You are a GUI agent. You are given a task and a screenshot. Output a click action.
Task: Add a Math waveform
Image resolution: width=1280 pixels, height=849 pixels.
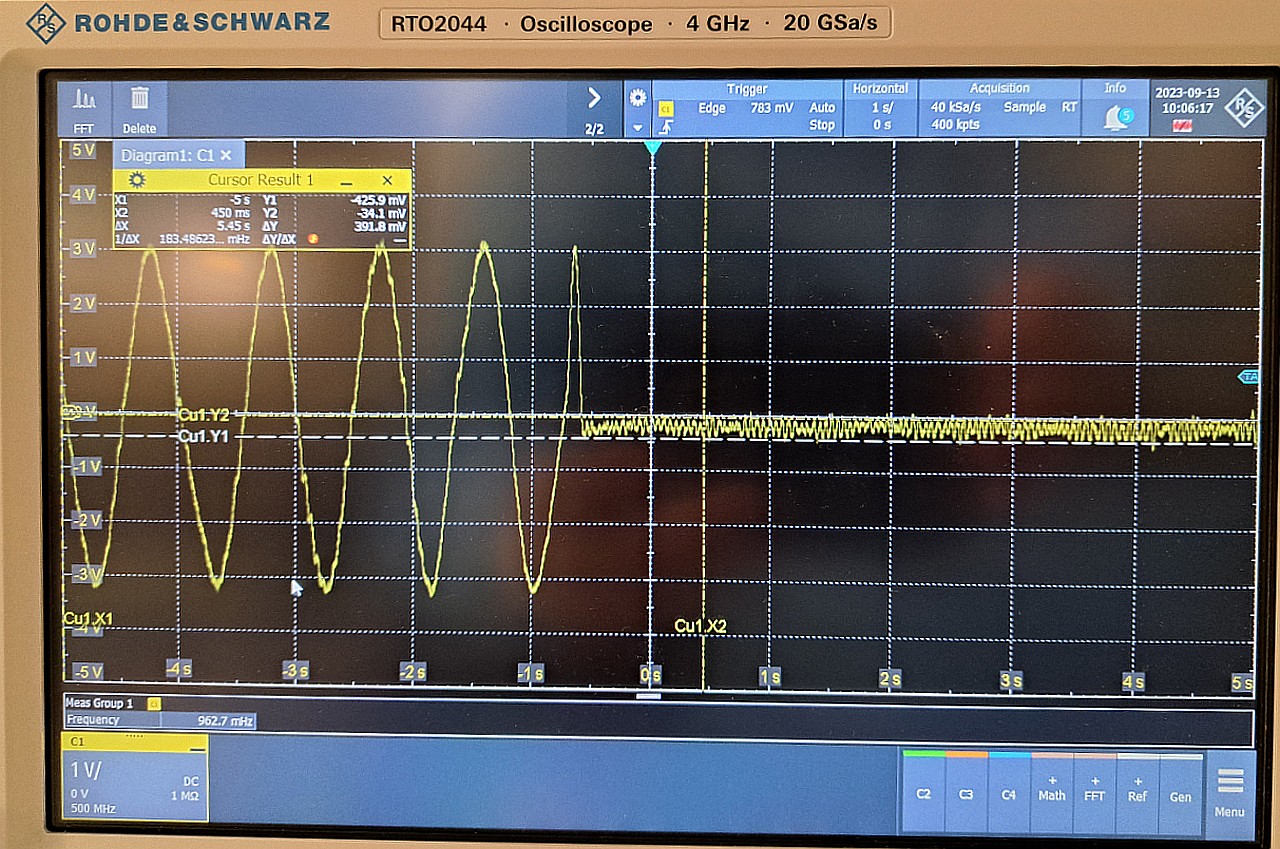pyautogui.click(x=1052, y=790)
